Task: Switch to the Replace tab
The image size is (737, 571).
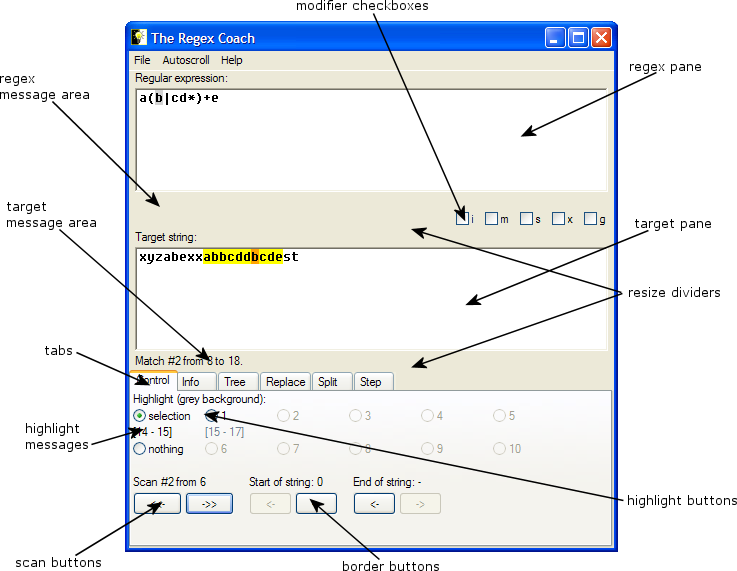Action: click(x=285, y=382)
